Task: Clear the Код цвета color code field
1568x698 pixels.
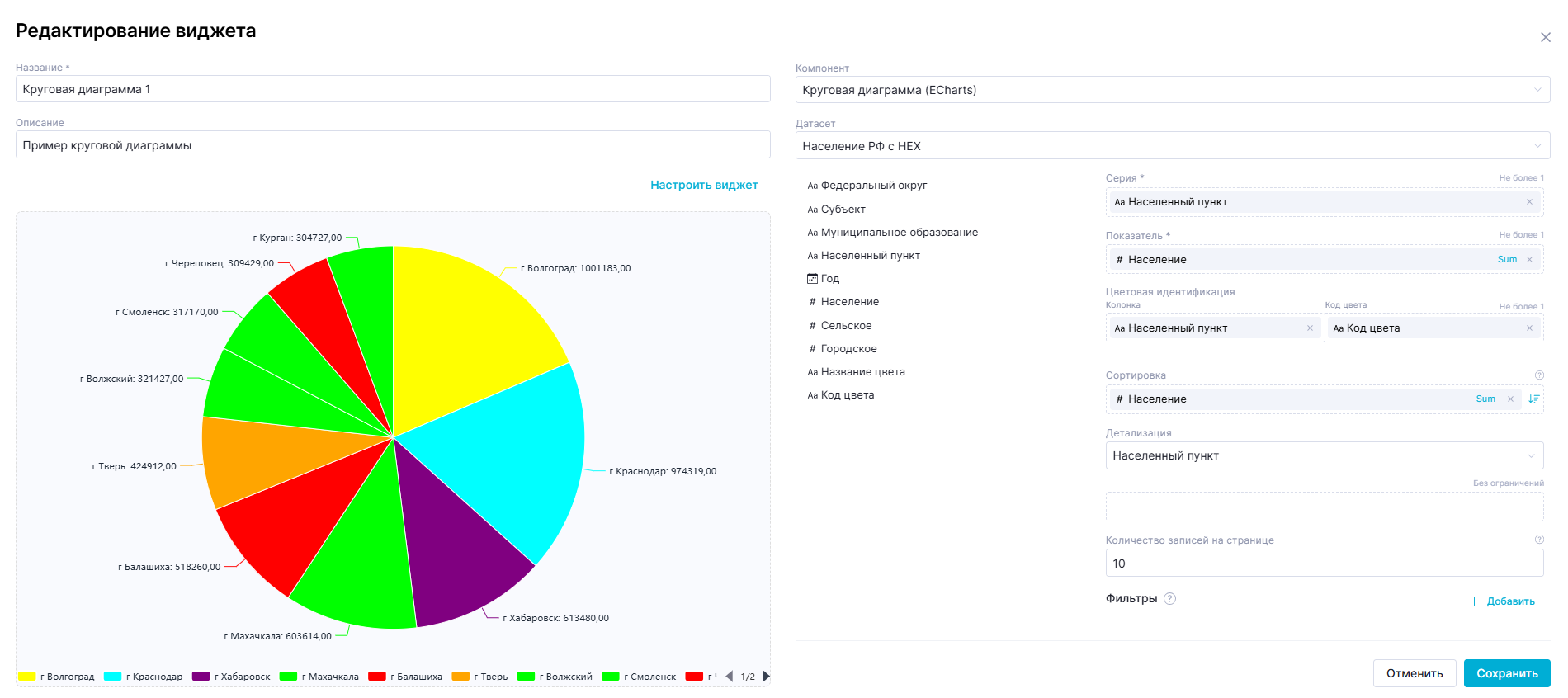Action: (1528, 328)
